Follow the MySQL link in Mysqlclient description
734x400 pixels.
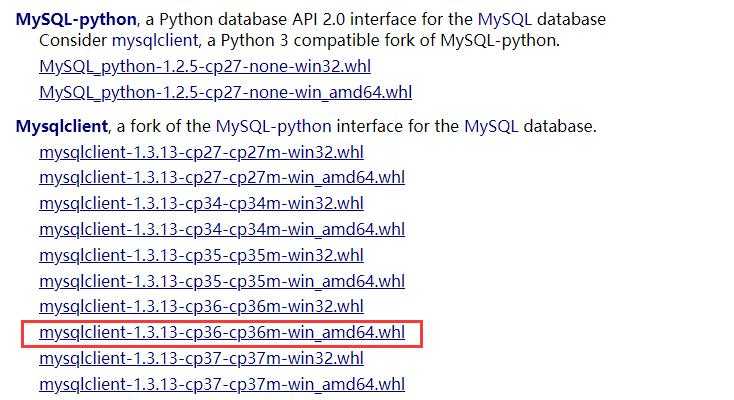tap(492, 126)
